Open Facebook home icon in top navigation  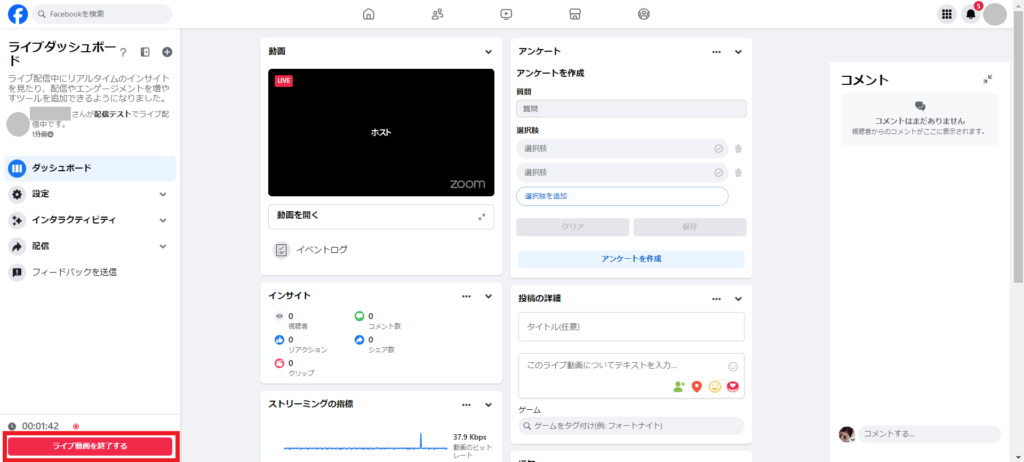click(x=369, y=14)
